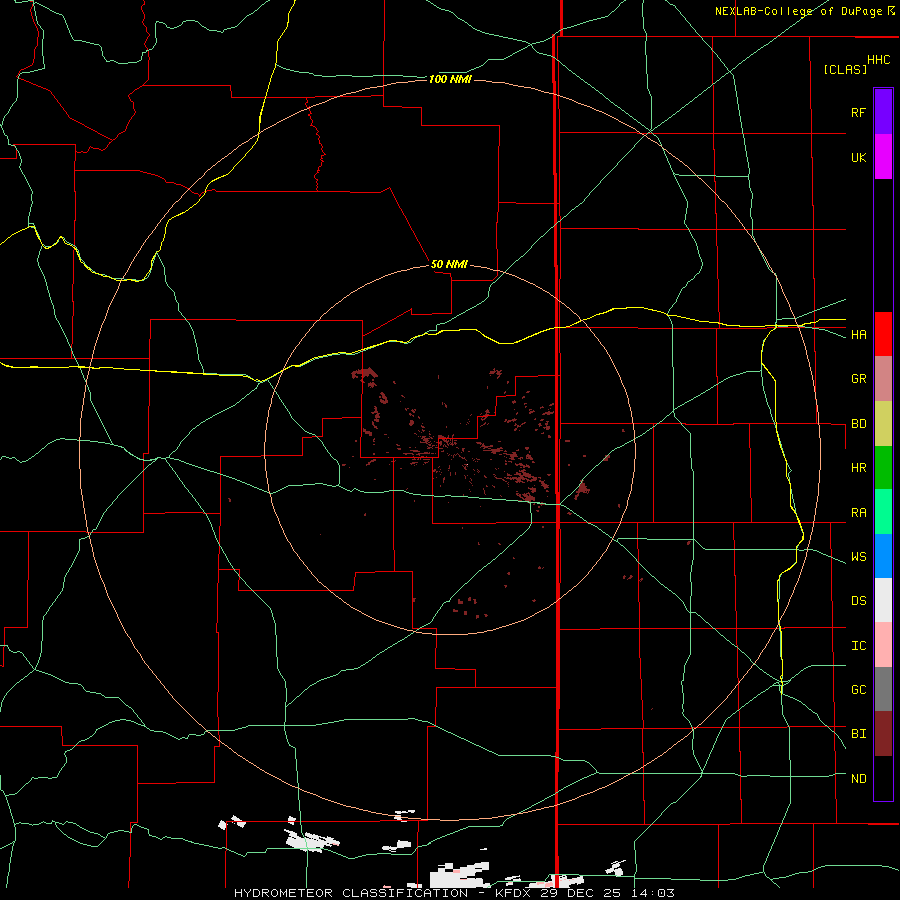Click the UK magenta legend swatch
The width and height of the screenshot is (900, 900).
click(x=883, y=156)
